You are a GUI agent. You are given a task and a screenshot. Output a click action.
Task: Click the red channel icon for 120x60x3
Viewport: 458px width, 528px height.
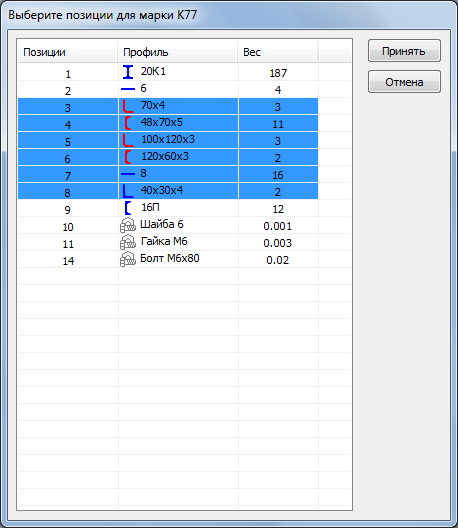(x=128, y=157)
